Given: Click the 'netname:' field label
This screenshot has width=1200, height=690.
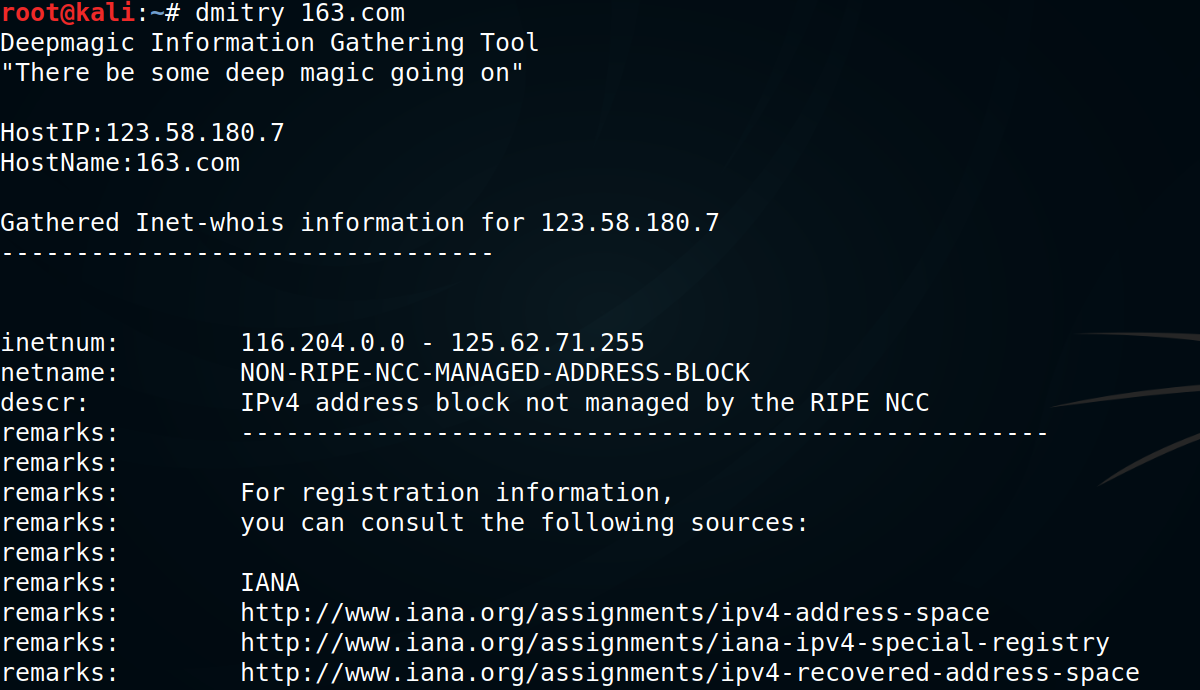Looking at the screenshot, I should click(x=60, y=373).
